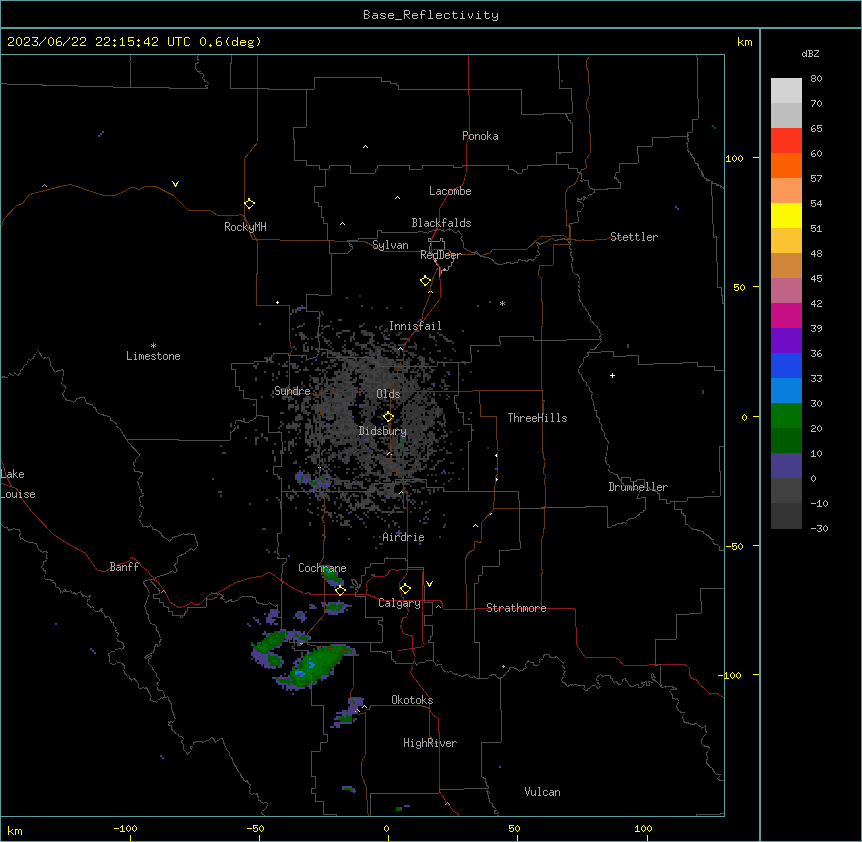The width and height of the screenshot is (862, 842).
Task: Click the purple 36-39 dBZ legend swatch
Action: (x=786, y=341)
